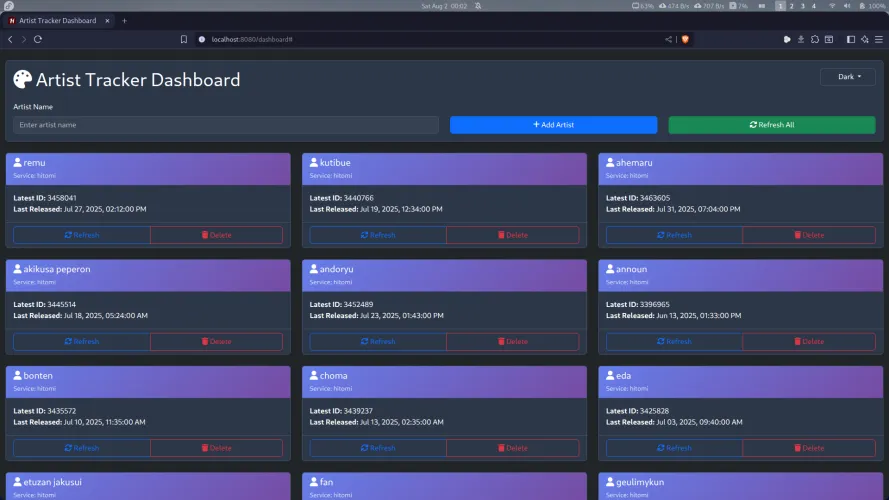Open the Dark theme dropdown
889x500 pixels.
[x=848, y=77]
